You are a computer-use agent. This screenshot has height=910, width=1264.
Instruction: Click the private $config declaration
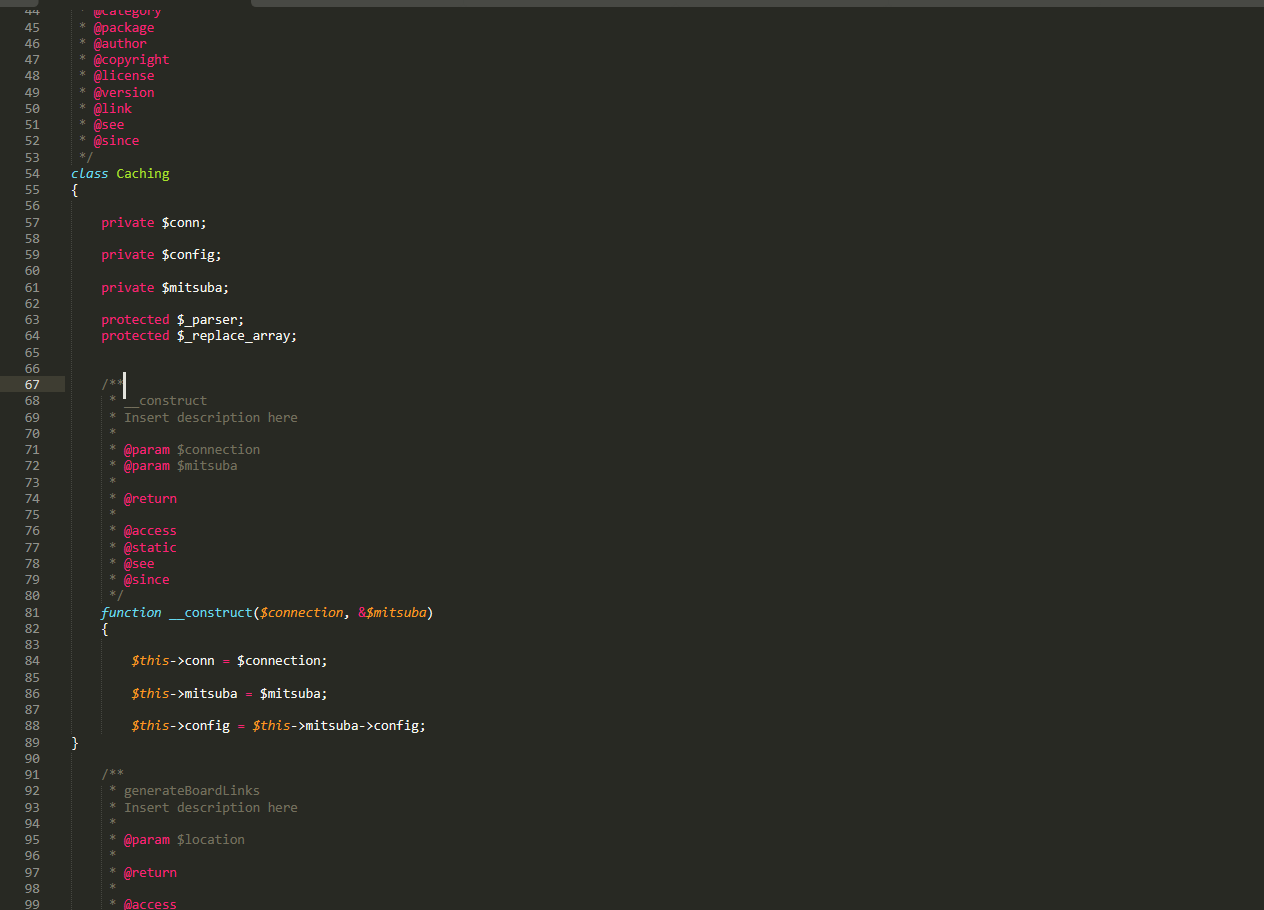(161, 255)
